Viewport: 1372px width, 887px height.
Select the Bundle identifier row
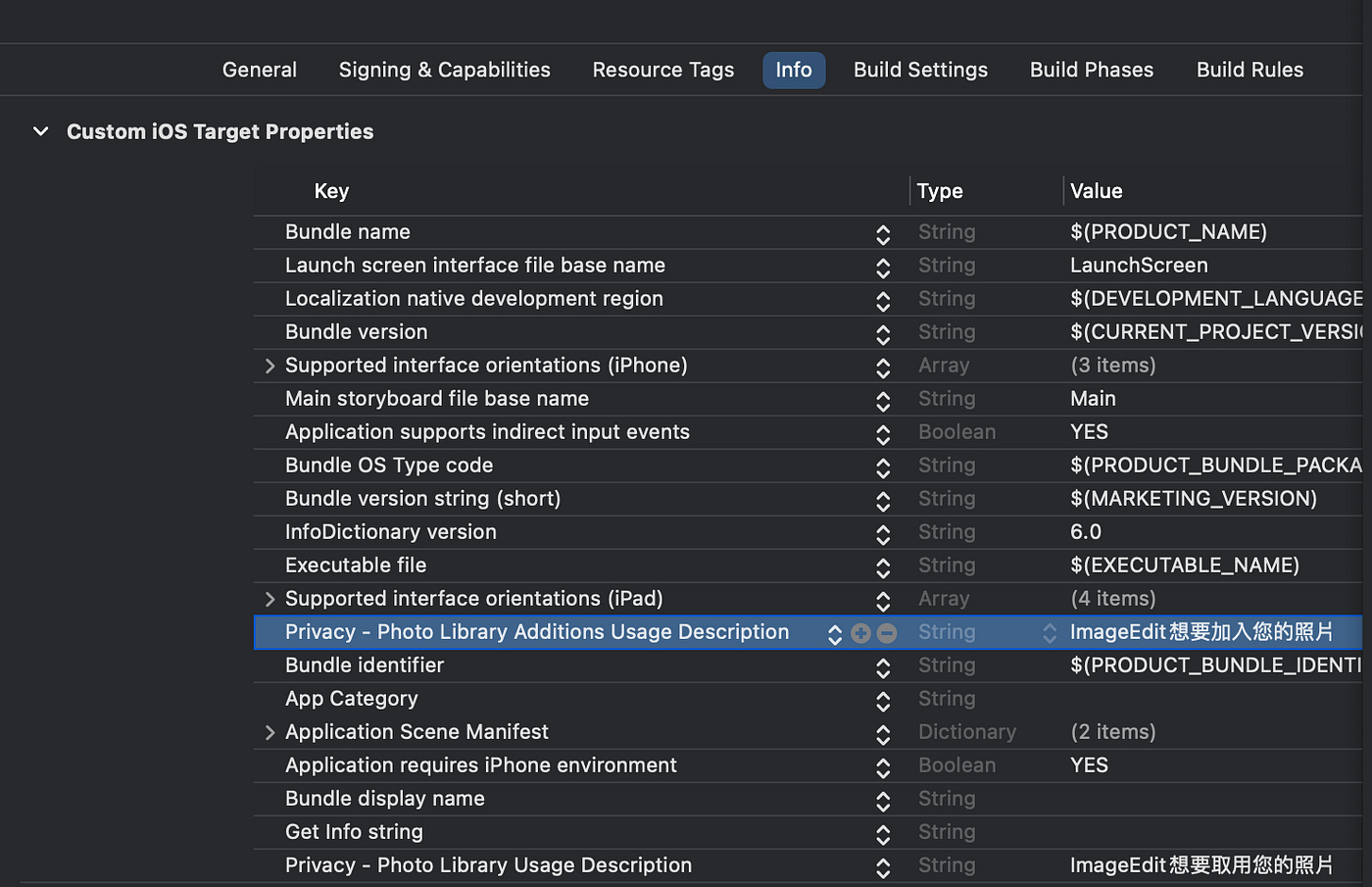point(365,665)
